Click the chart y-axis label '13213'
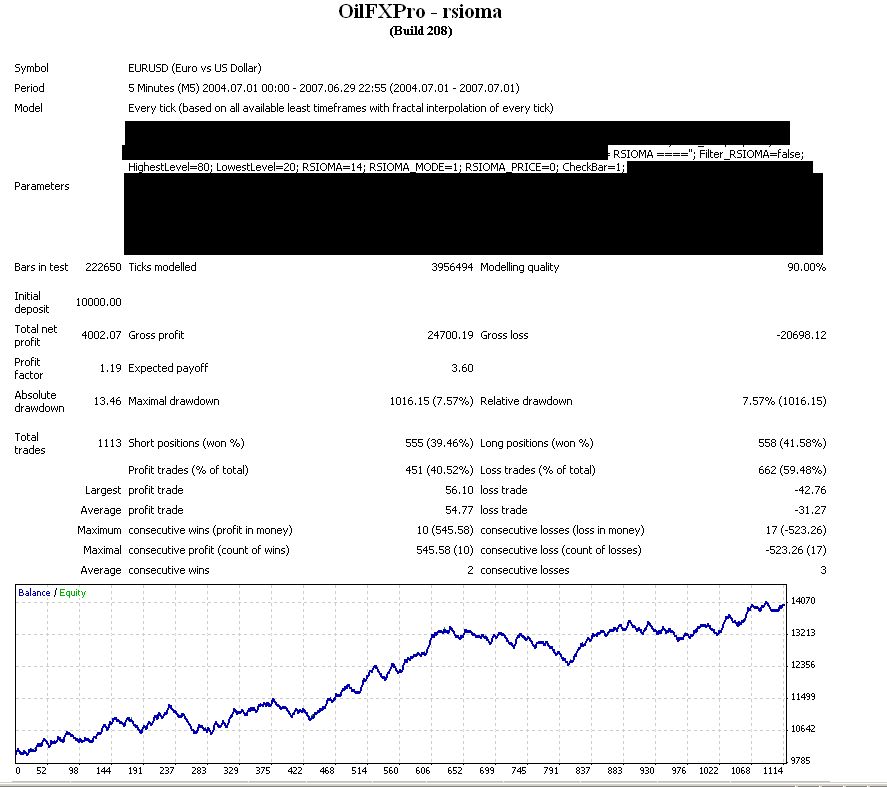Screen dimensions: 887x787 (803, 633)
